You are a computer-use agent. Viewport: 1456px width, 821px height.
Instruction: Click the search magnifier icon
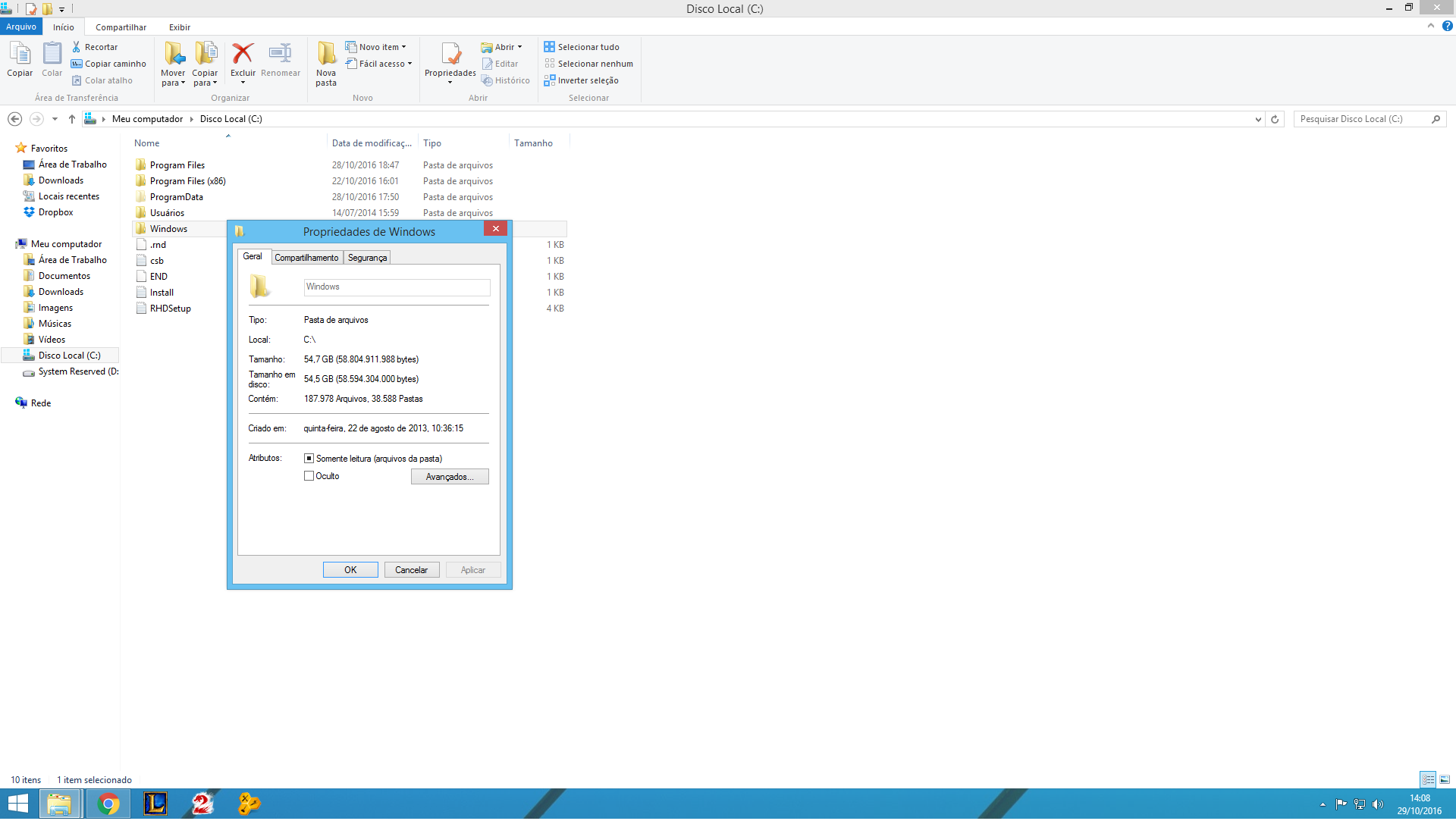[1436, 119]
